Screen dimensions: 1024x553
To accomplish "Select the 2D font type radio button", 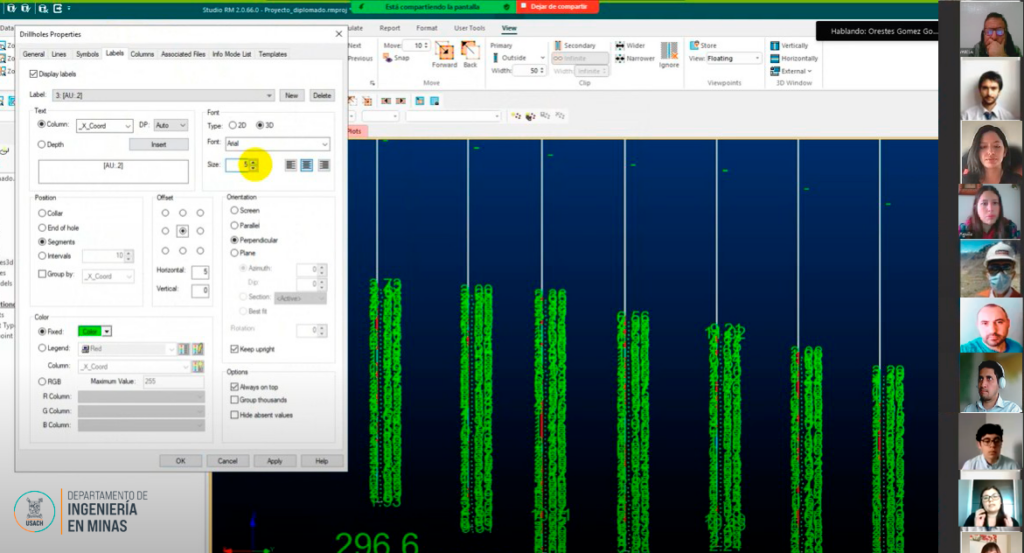I will pyautogui.click(x=231, y=125).
